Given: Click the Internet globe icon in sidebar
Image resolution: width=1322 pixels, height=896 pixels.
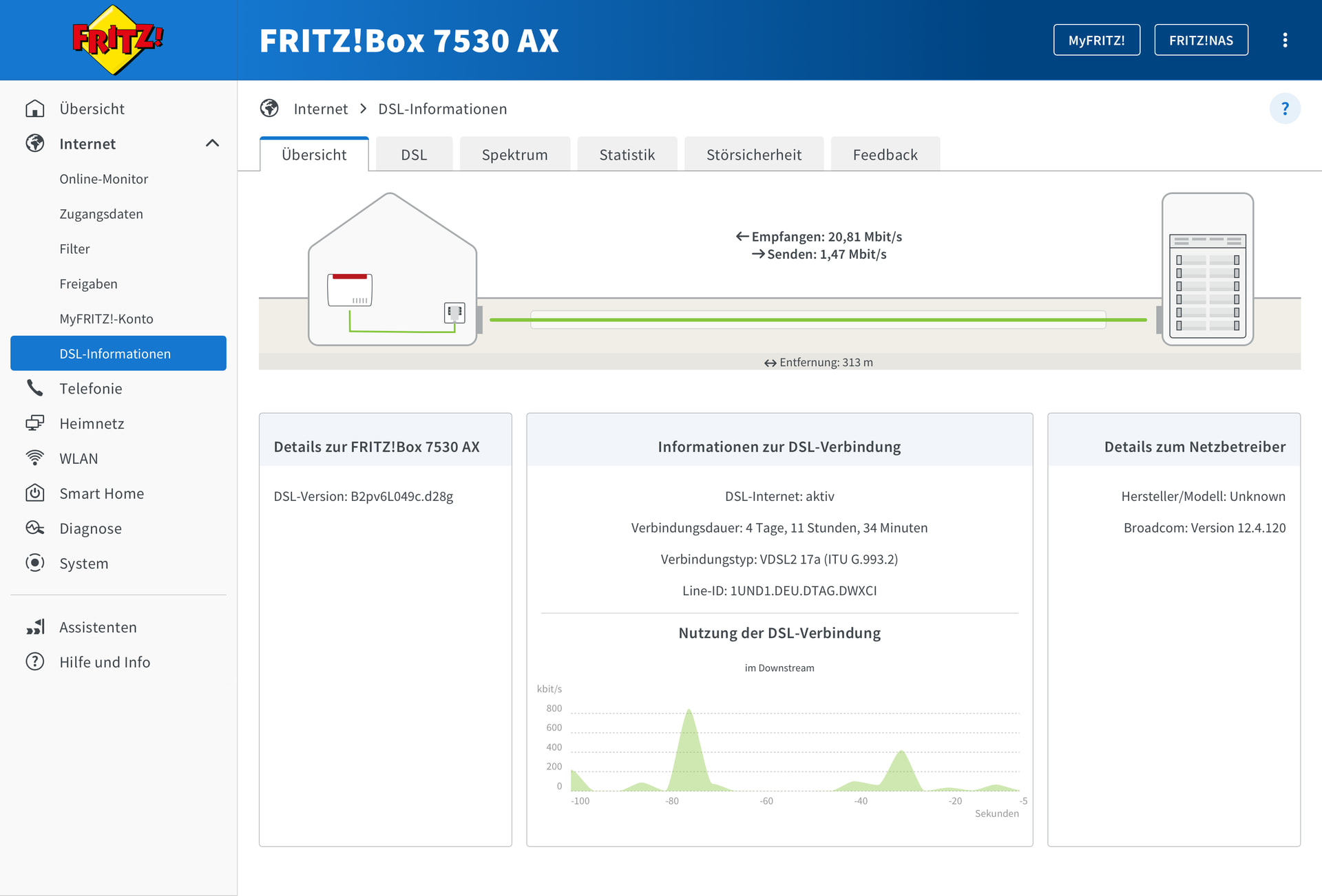Looking at the screenshot, I should 35,143.
